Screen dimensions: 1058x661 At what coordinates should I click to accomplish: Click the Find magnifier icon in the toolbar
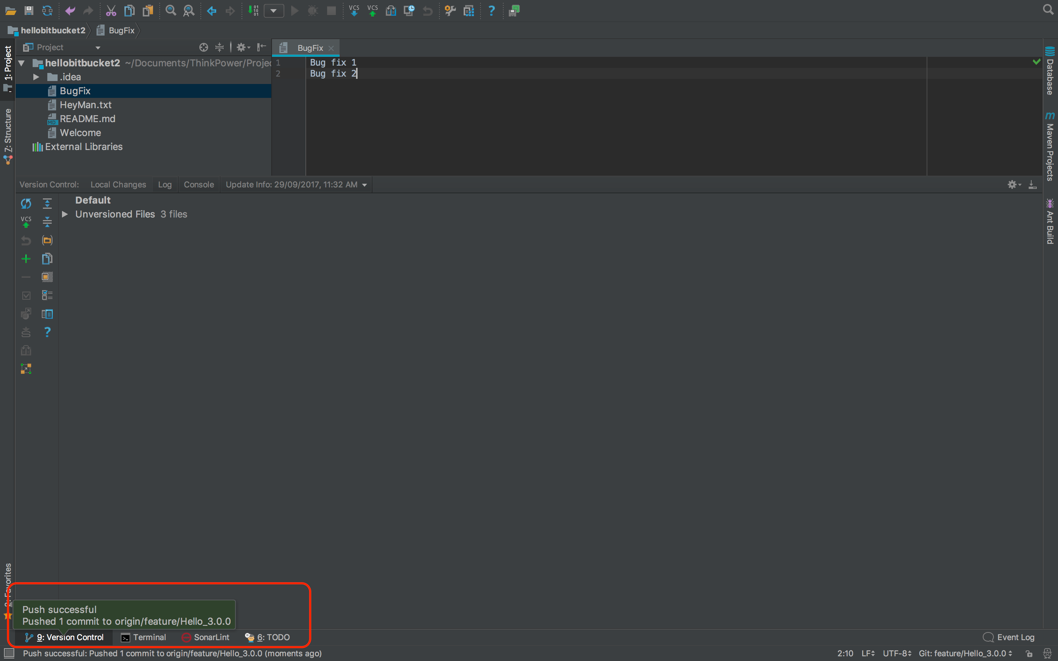(x=171, y=11)
